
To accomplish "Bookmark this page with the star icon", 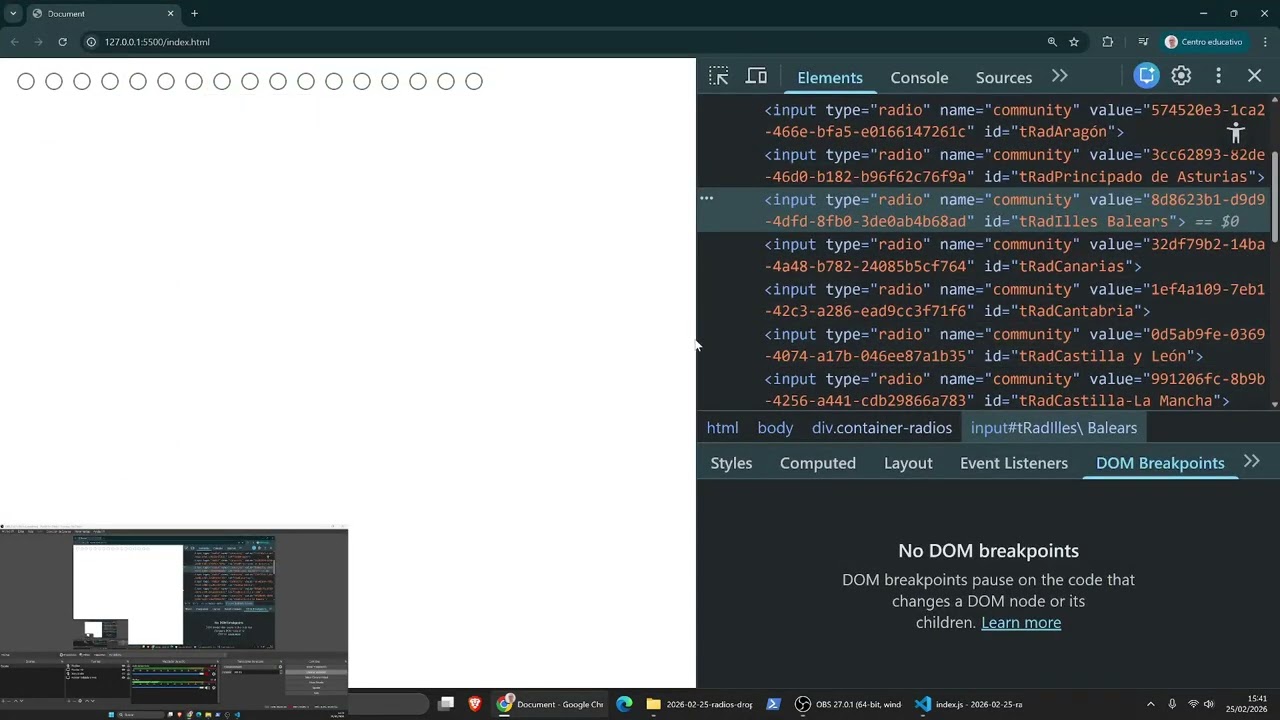I will click(x=1074, y=42).
